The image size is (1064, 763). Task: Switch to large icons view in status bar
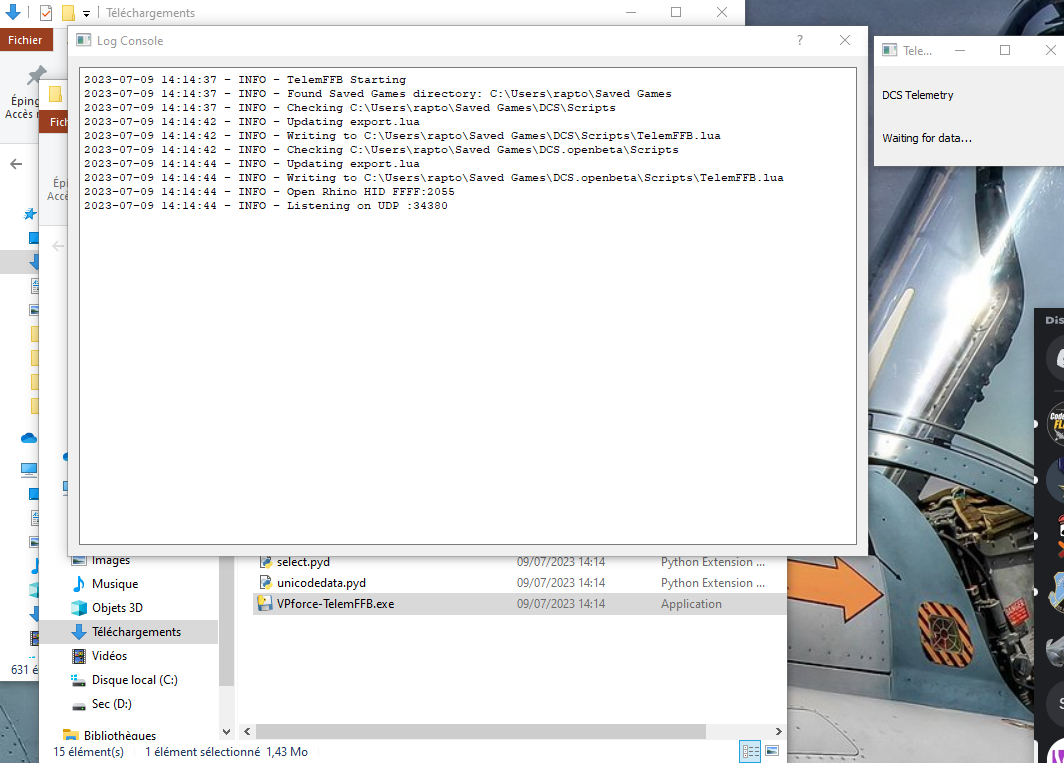click(772, 751)
